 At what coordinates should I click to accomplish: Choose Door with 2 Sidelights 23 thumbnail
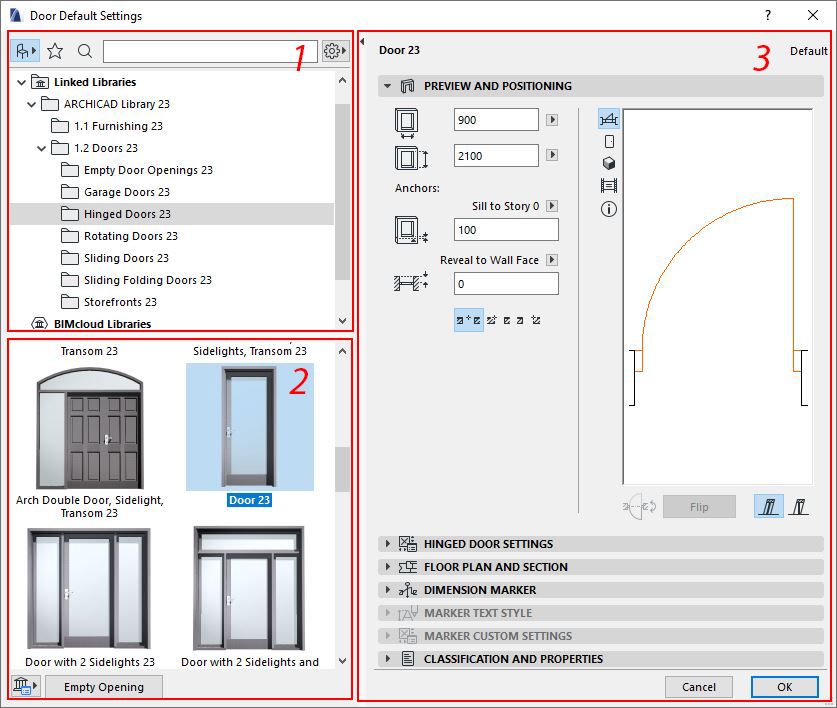[89, 589]
